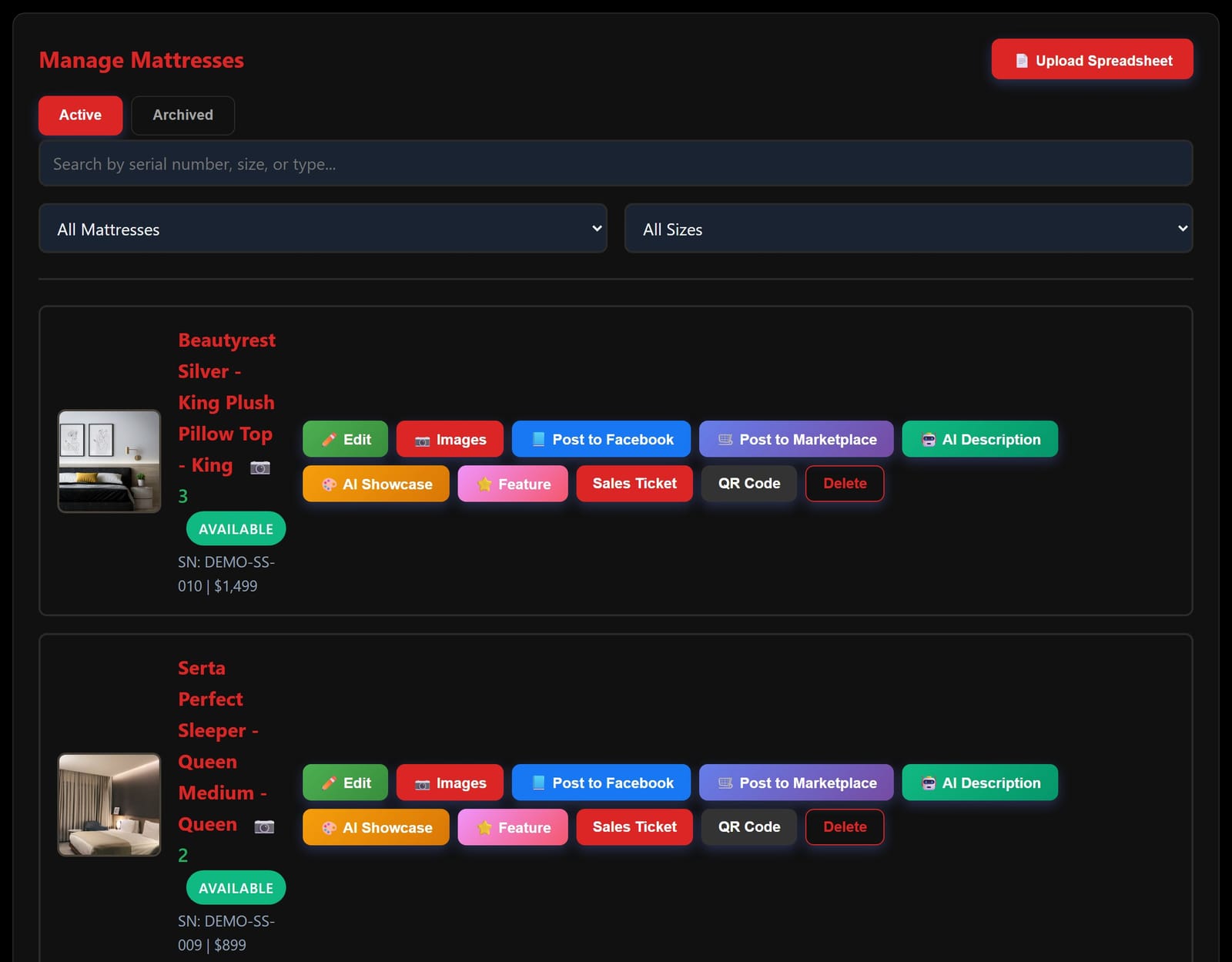The height and width of the screenshot is (962, 1232).
Task: Delete the Beautyrest Silver King listing
Action: coord(845,484)
